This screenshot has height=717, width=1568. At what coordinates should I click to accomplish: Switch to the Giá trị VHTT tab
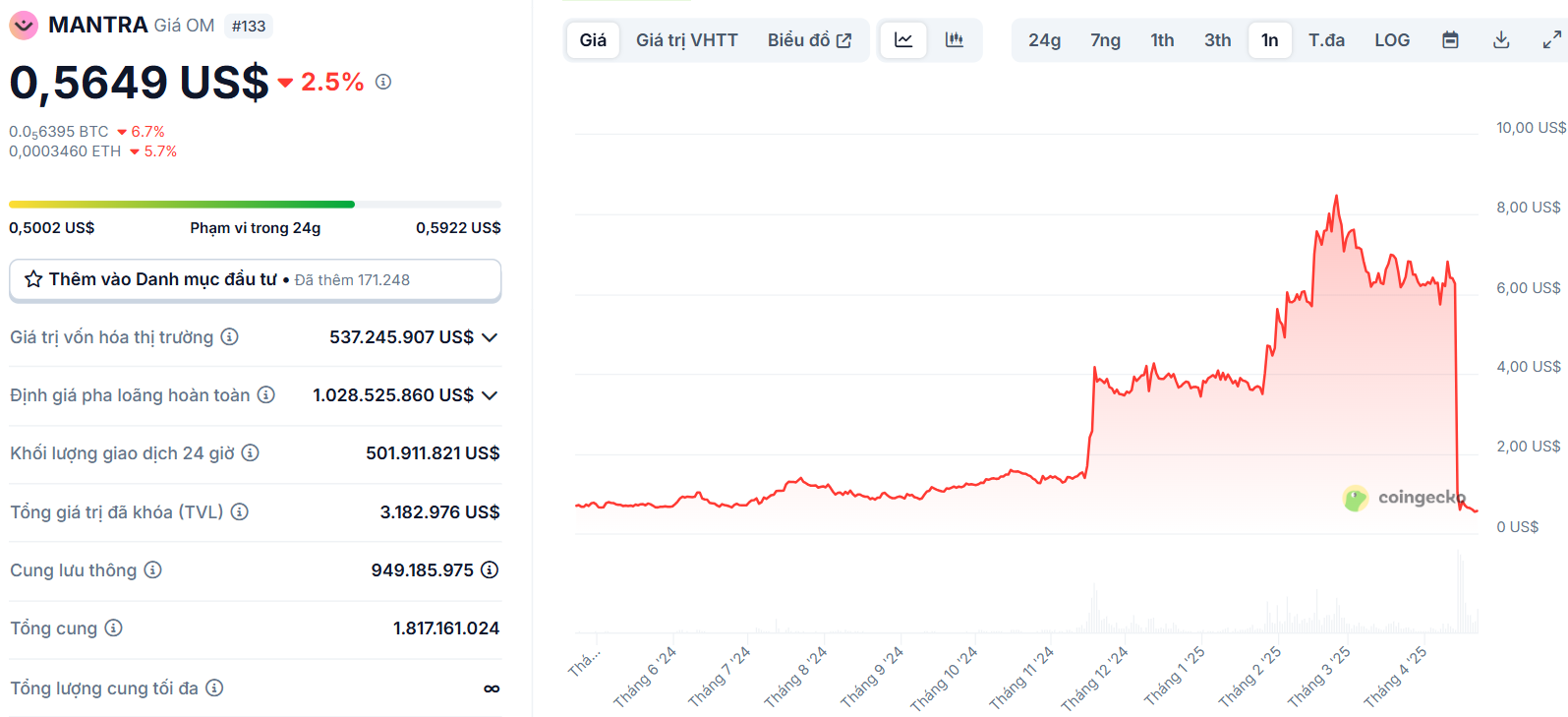[x=686, y=40]
